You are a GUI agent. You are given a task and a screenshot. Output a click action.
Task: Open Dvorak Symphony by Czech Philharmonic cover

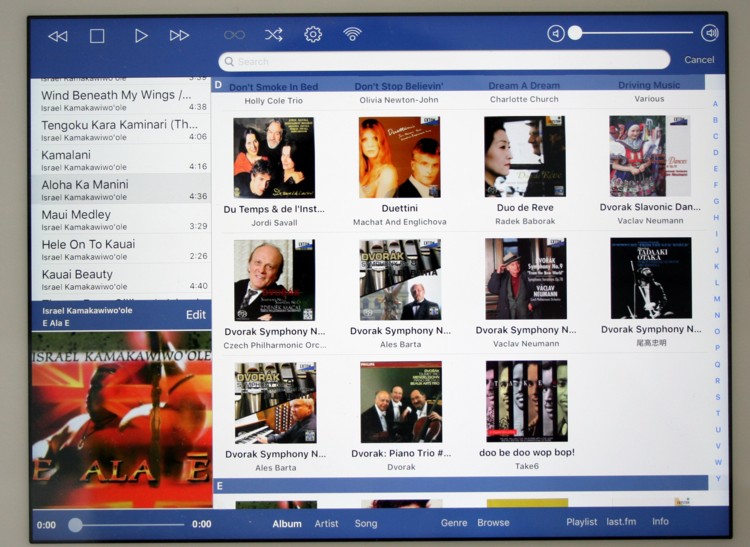point(275,280)
